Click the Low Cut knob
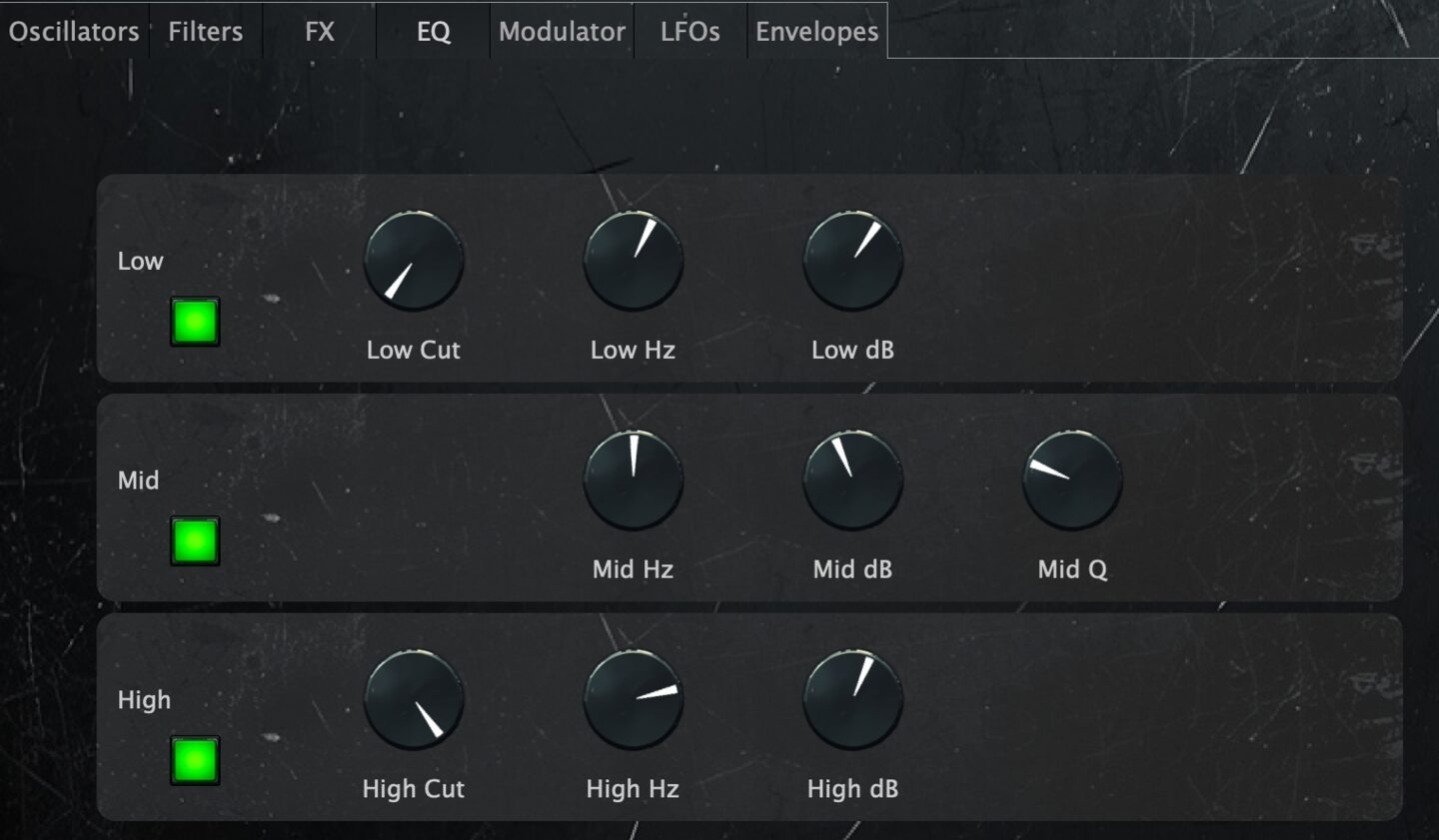The height and width of the screenshot is (840, 1439). (414, 261)
